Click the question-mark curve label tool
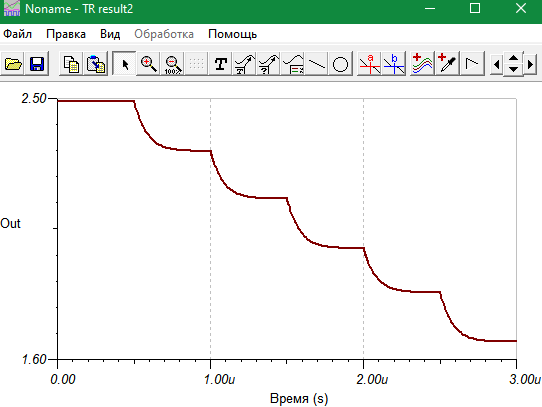Screen dimensions: 542x407 (269, 64)
